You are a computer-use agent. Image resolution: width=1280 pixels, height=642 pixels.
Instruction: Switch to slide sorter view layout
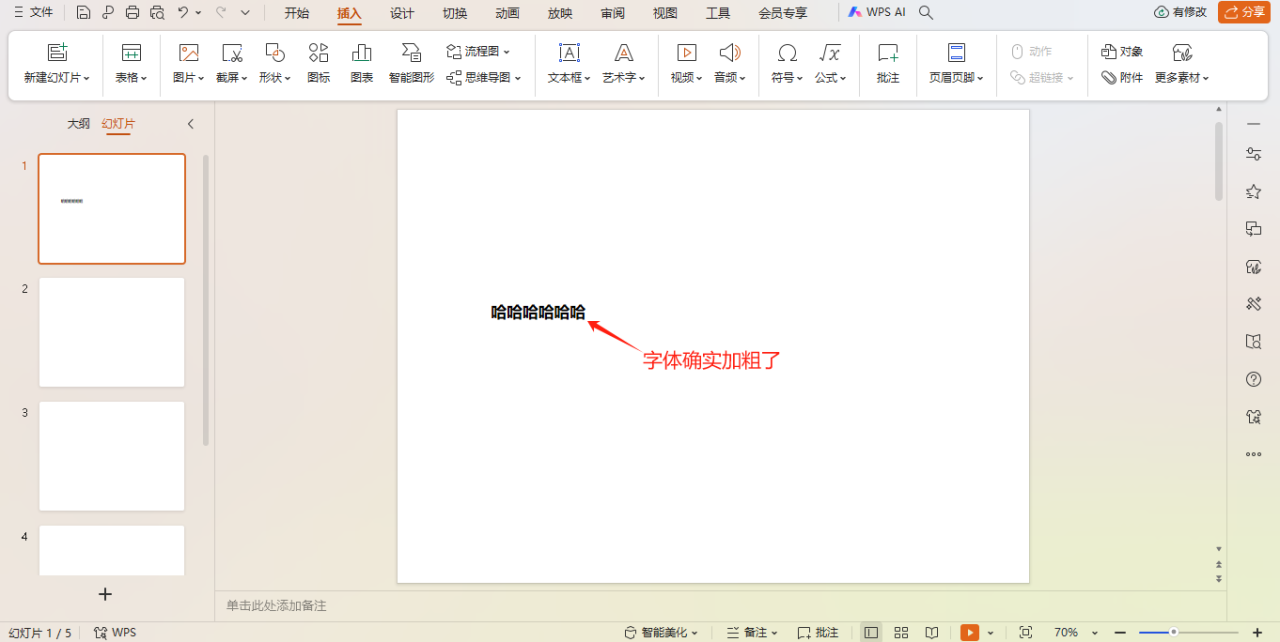click(900, 632)
